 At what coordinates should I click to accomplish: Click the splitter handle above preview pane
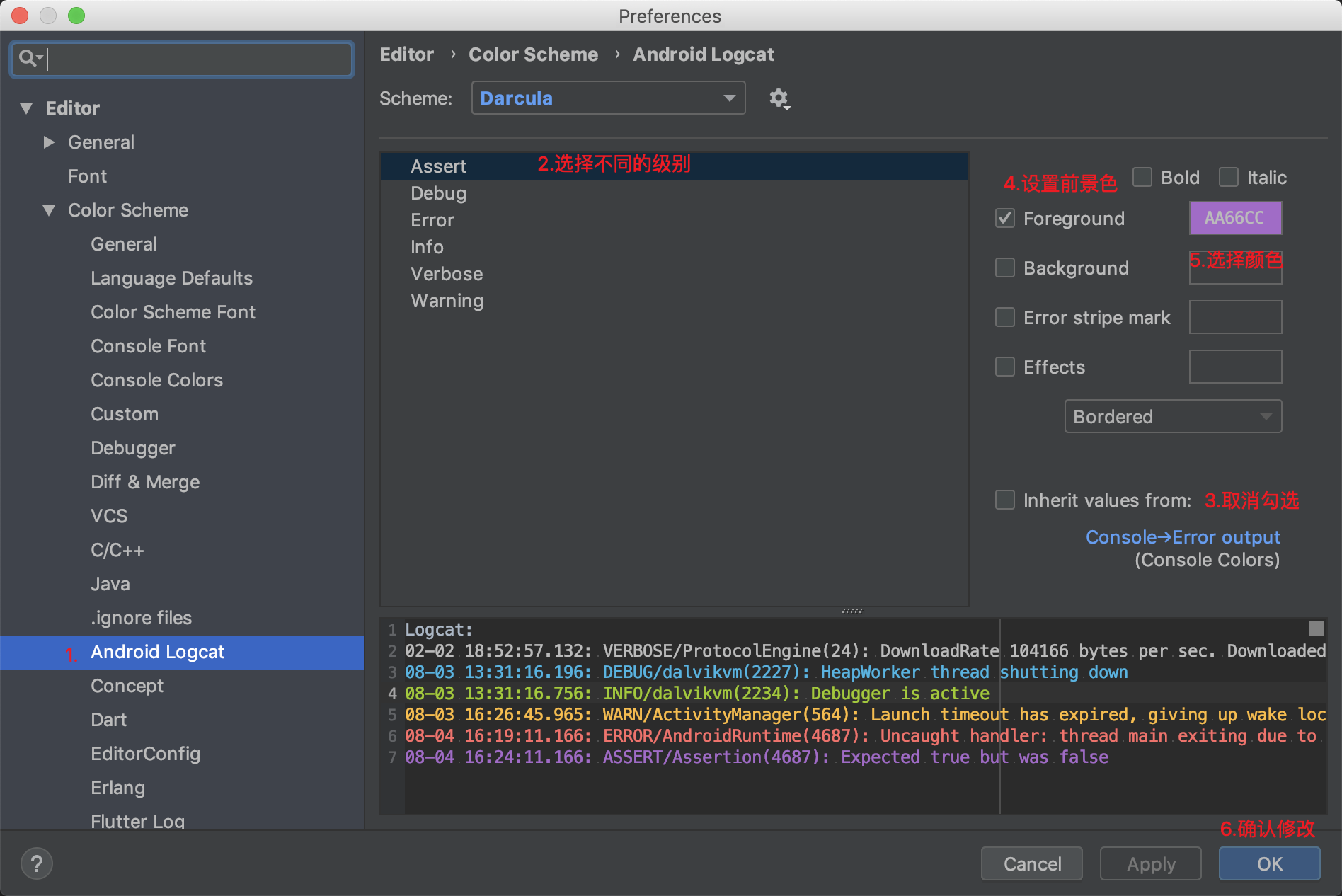[852, 611]
